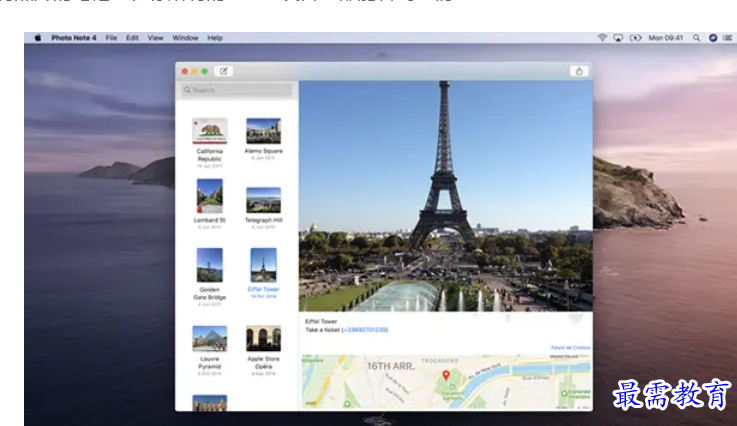Open Wi-Fi status in menu bar

tap(602, 38)
